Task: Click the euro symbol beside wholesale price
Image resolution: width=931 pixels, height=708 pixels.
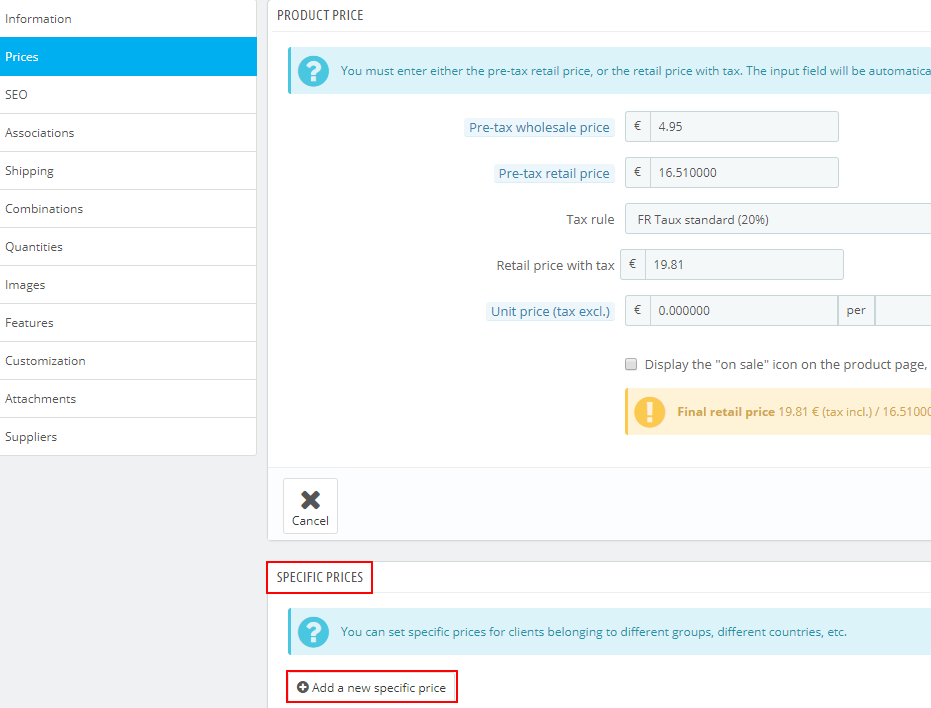Action: (x=638, y=127)
